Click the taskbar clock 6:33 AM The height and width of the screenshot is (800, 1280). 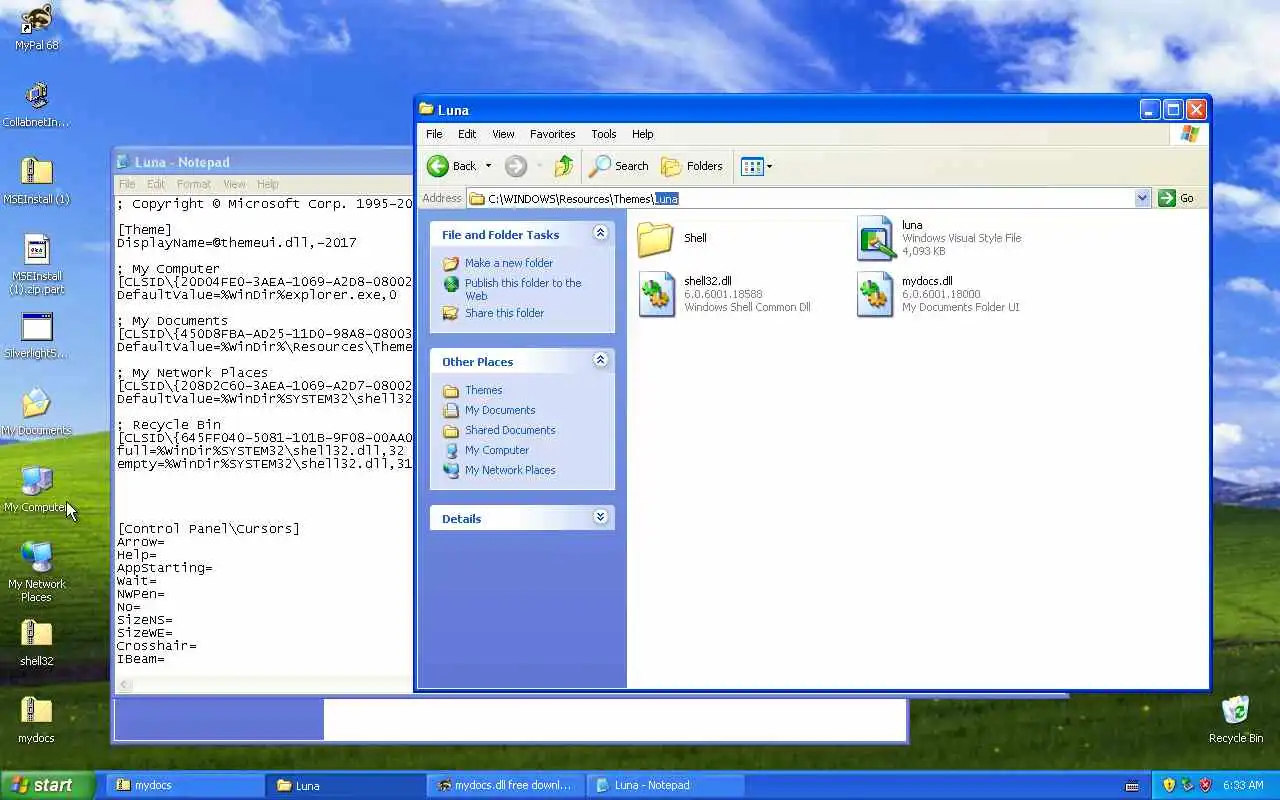pyautogui.click(x=1243, y=785)
